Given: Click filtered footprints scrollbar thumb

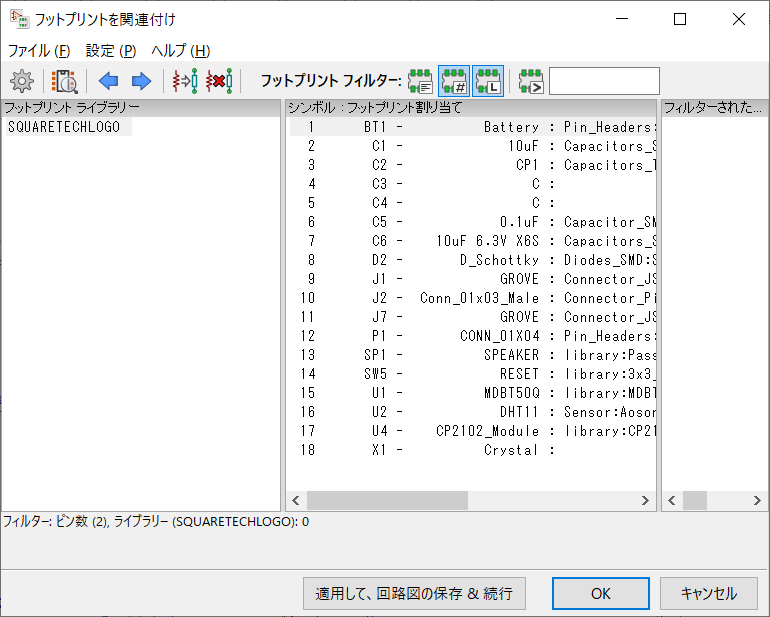Looking at the screenshot, I should click(695, 501).
